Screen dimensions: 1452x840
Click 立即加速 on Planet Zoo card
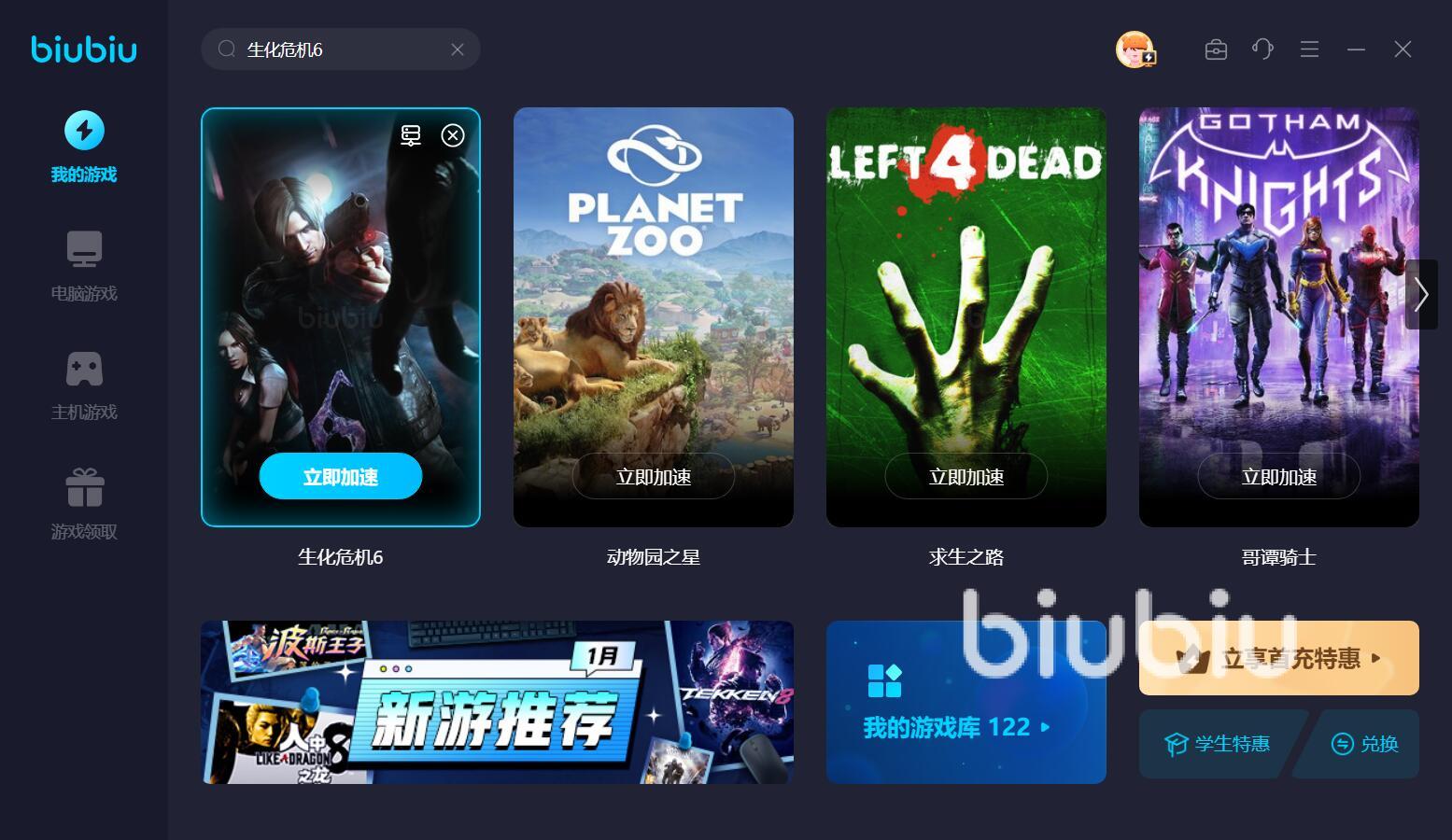(654, 477)
